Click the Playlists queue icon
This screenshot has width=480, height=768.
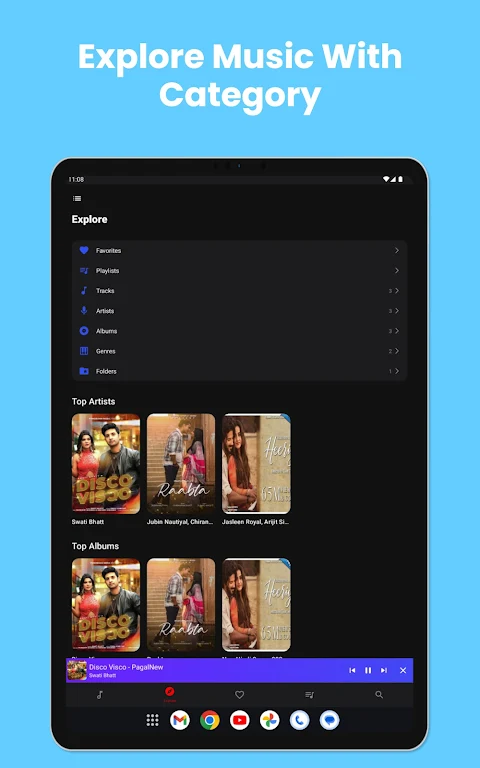(x=84, y=270)
